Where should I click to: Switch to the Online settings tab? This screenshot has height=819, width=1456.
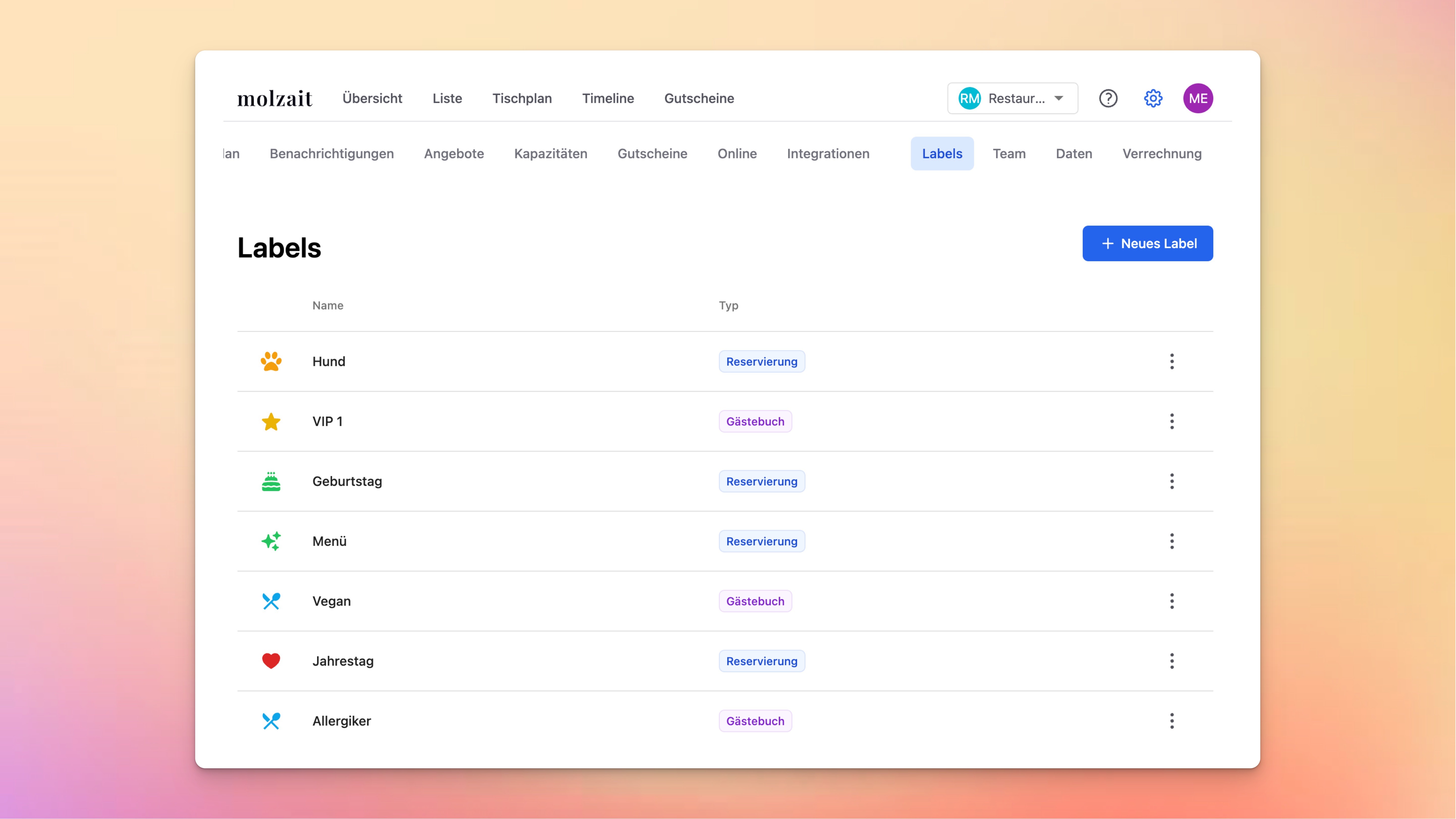[737, 154]
